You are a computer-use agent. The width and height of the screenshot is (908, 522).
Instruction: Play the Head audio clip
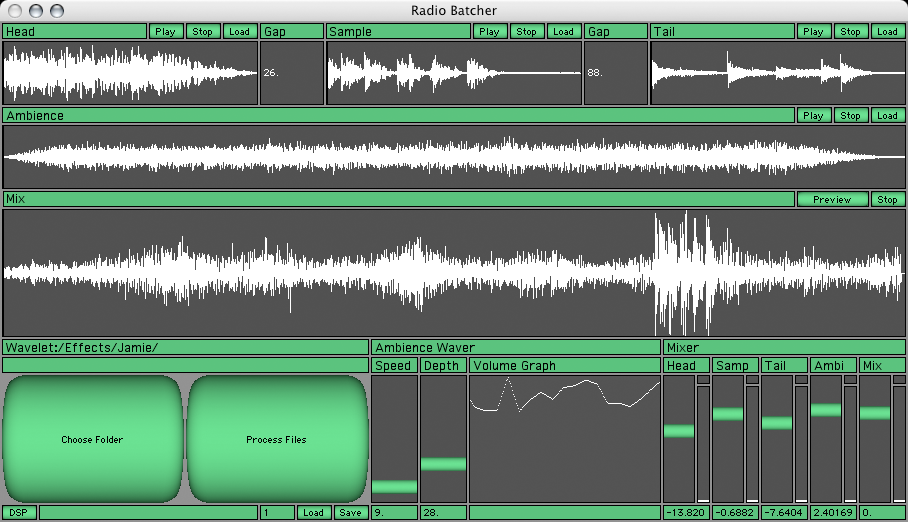point(166,31)
